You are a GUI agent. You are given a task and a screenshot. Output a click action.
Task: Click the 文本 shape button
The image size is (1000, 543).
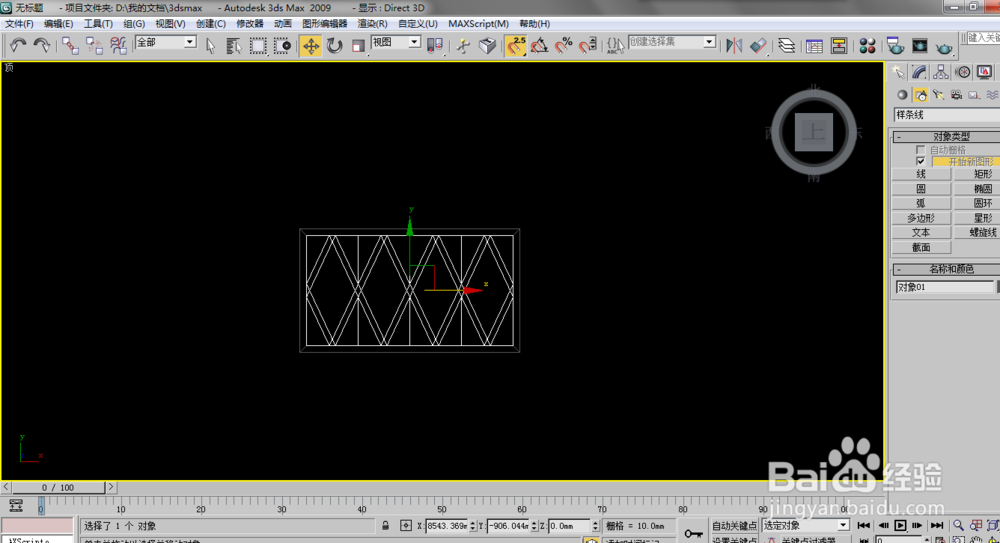[921, 232]
